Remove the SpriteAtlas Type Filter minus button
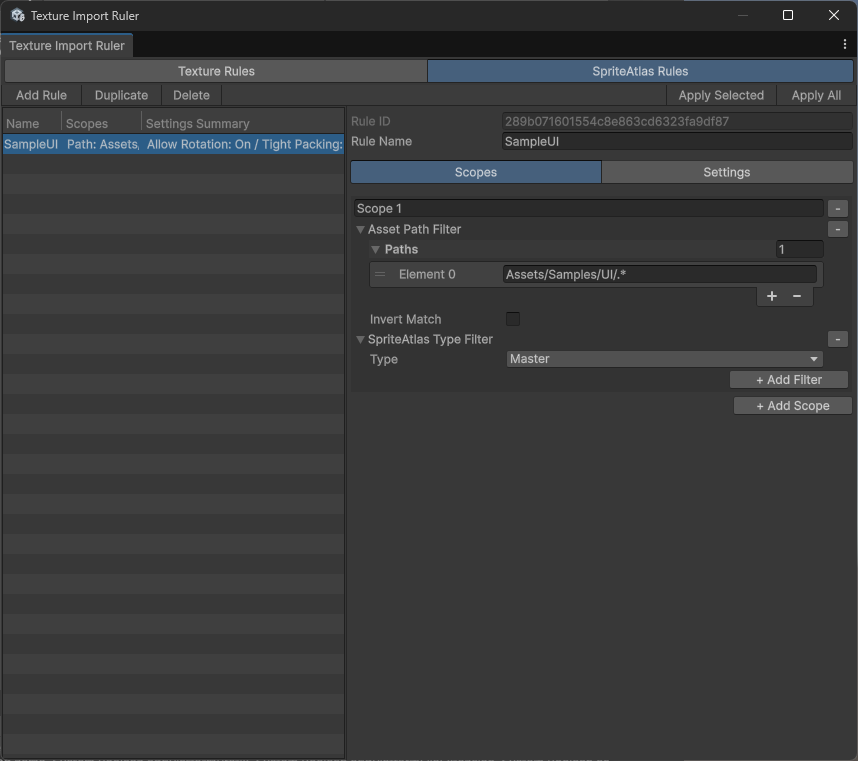 [838, 339]
